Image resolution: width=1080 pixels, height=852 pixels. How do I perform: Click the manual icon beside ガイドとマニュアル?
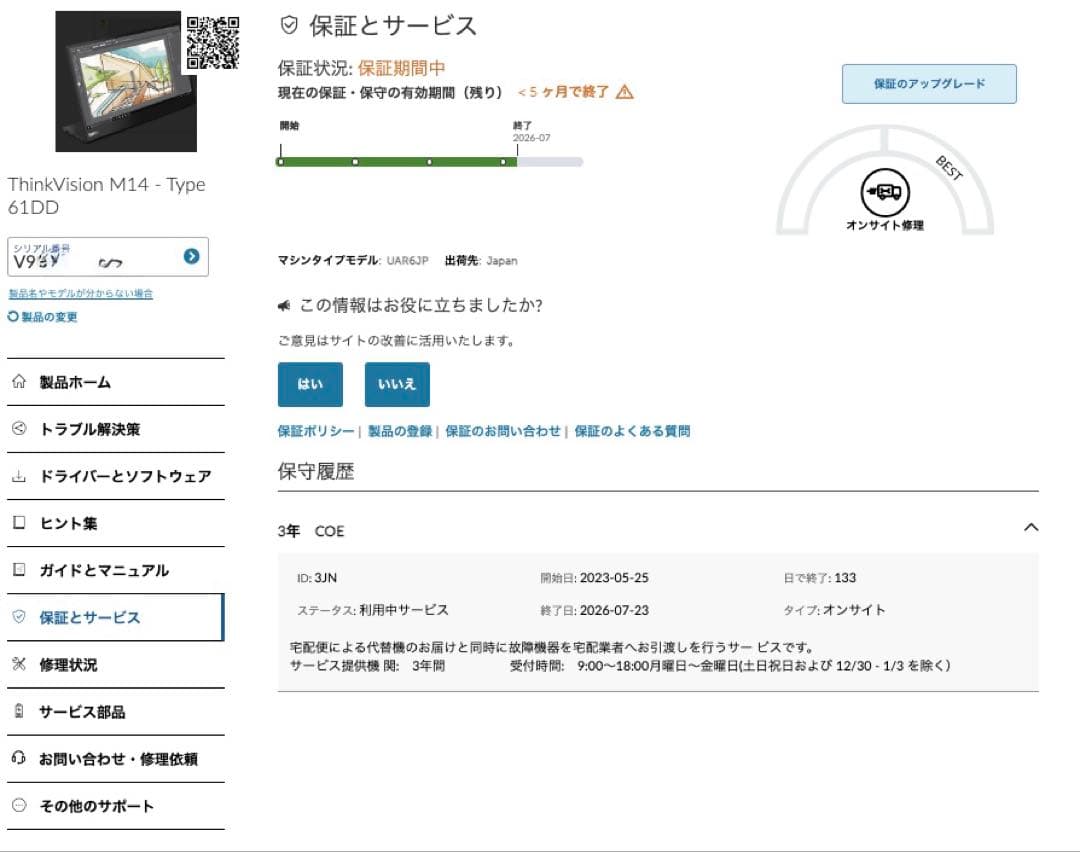pyautogui.click(x=19, y=570)
